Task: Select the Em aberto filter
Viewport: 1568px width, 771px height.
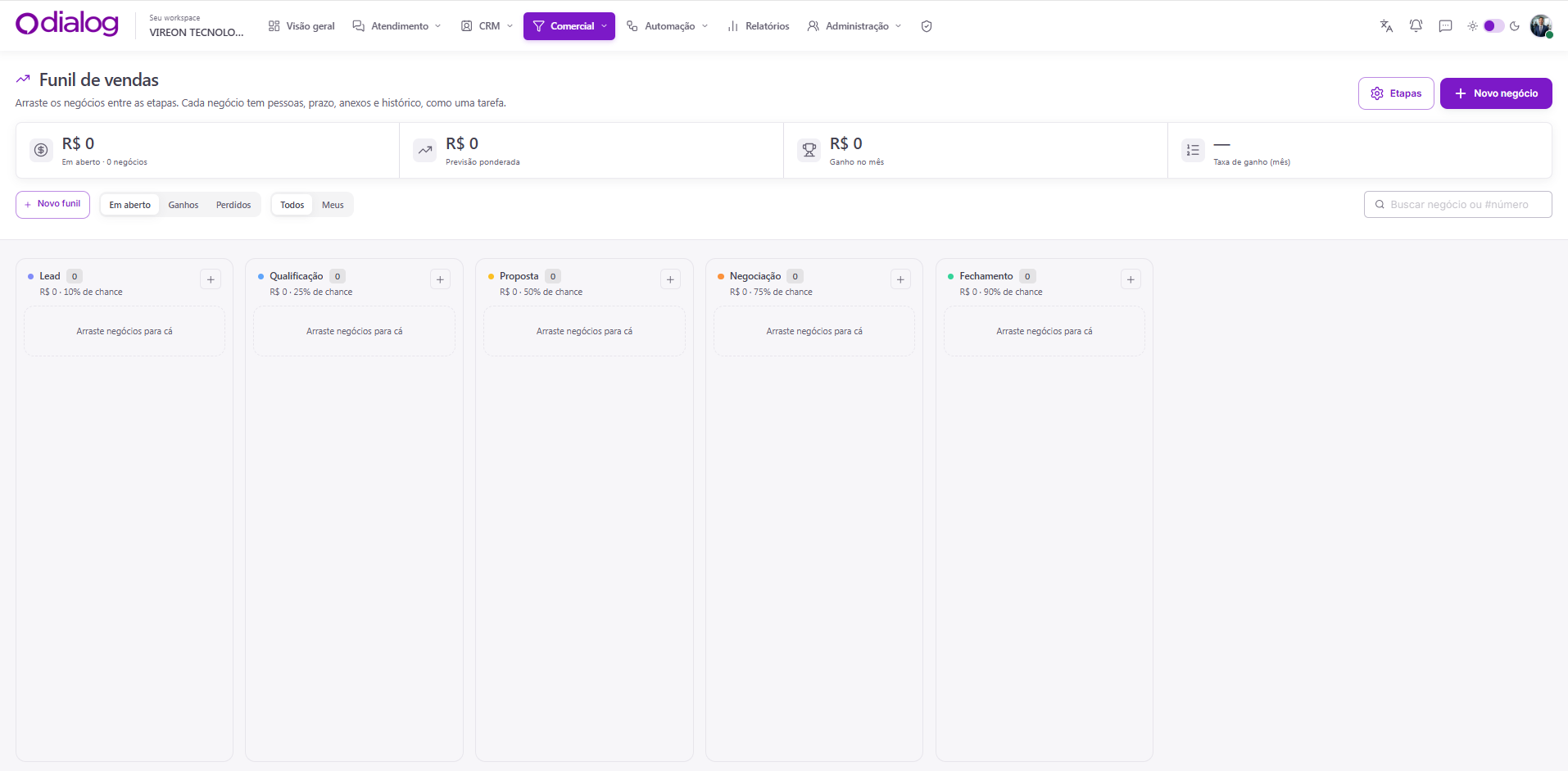Action: (x=130, y=205)
